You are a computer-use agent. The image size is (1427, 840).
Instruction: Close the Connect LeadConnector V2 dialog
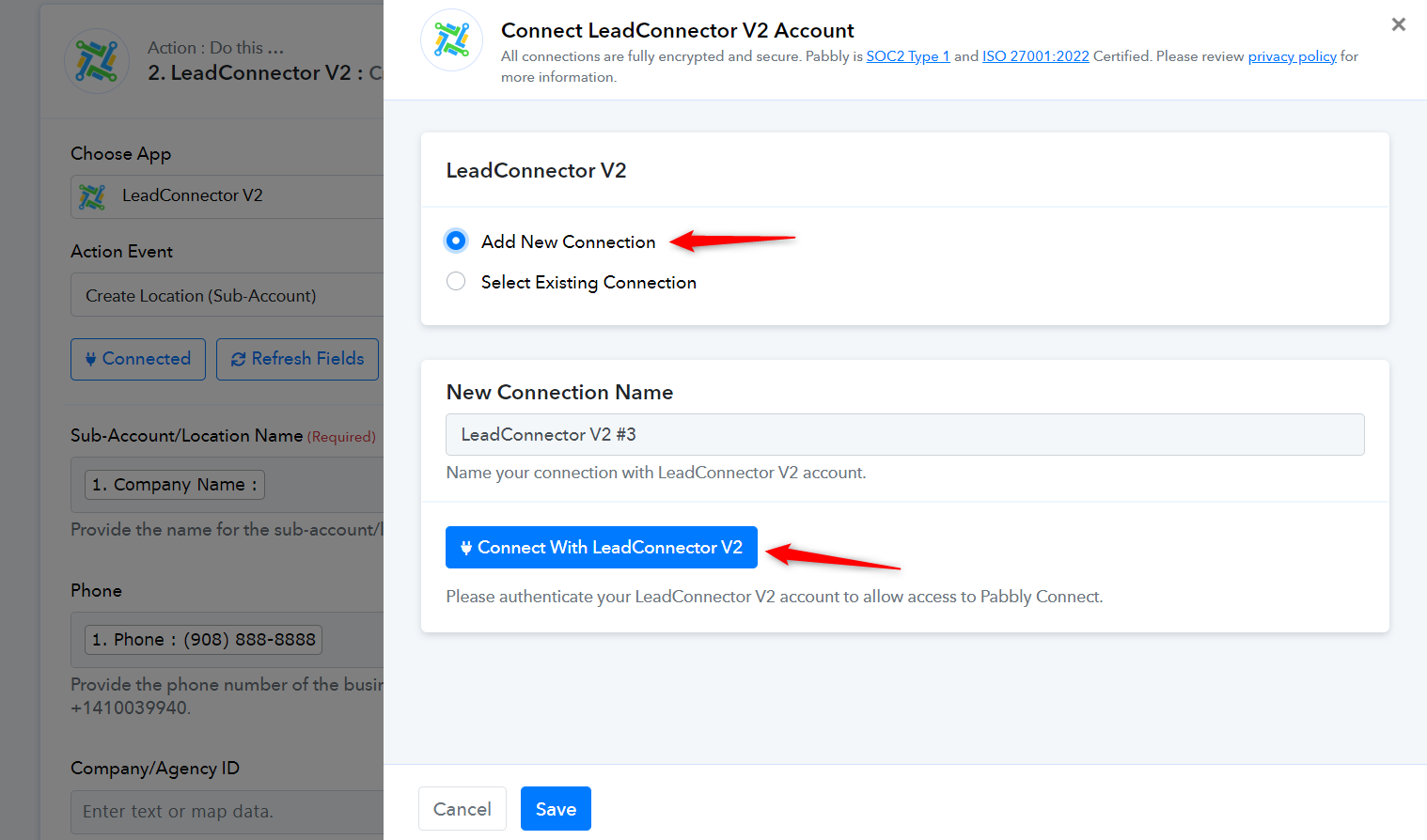coord(1399,24)
